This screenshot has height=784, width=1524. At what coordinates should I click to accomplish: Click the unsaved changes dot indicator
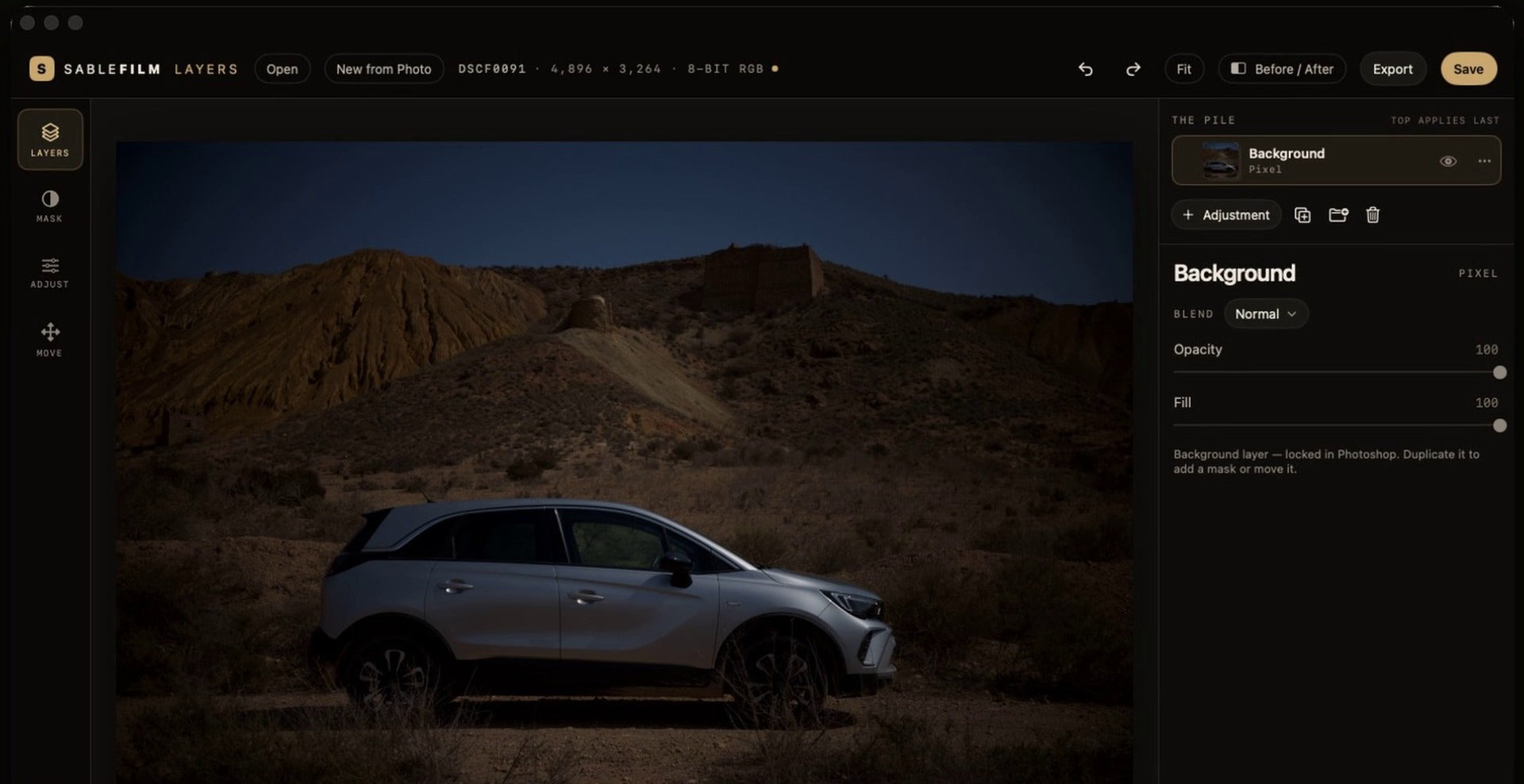click(x=775, y=69)
